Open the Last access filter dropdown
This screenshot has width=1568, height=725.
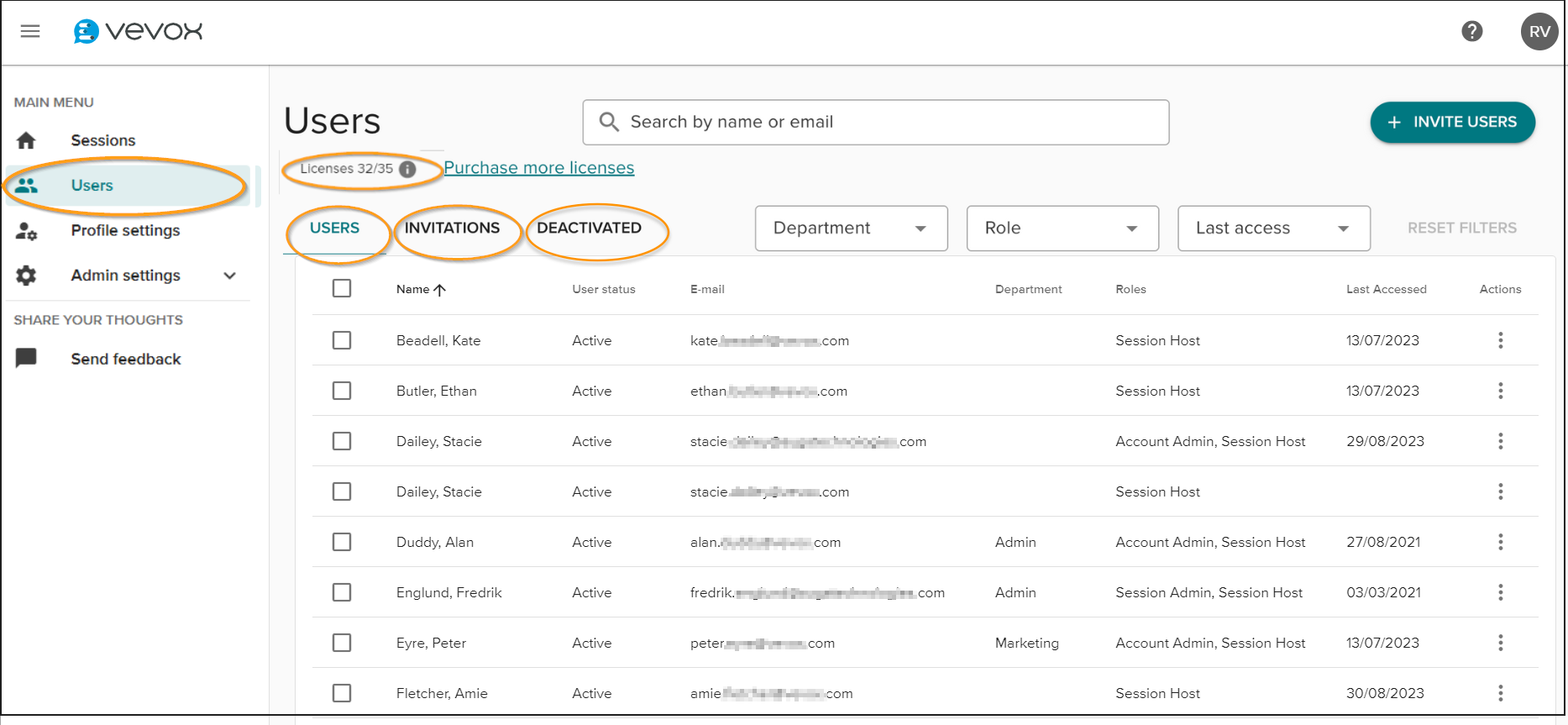pyautogui.click(x=1274, y=229)
